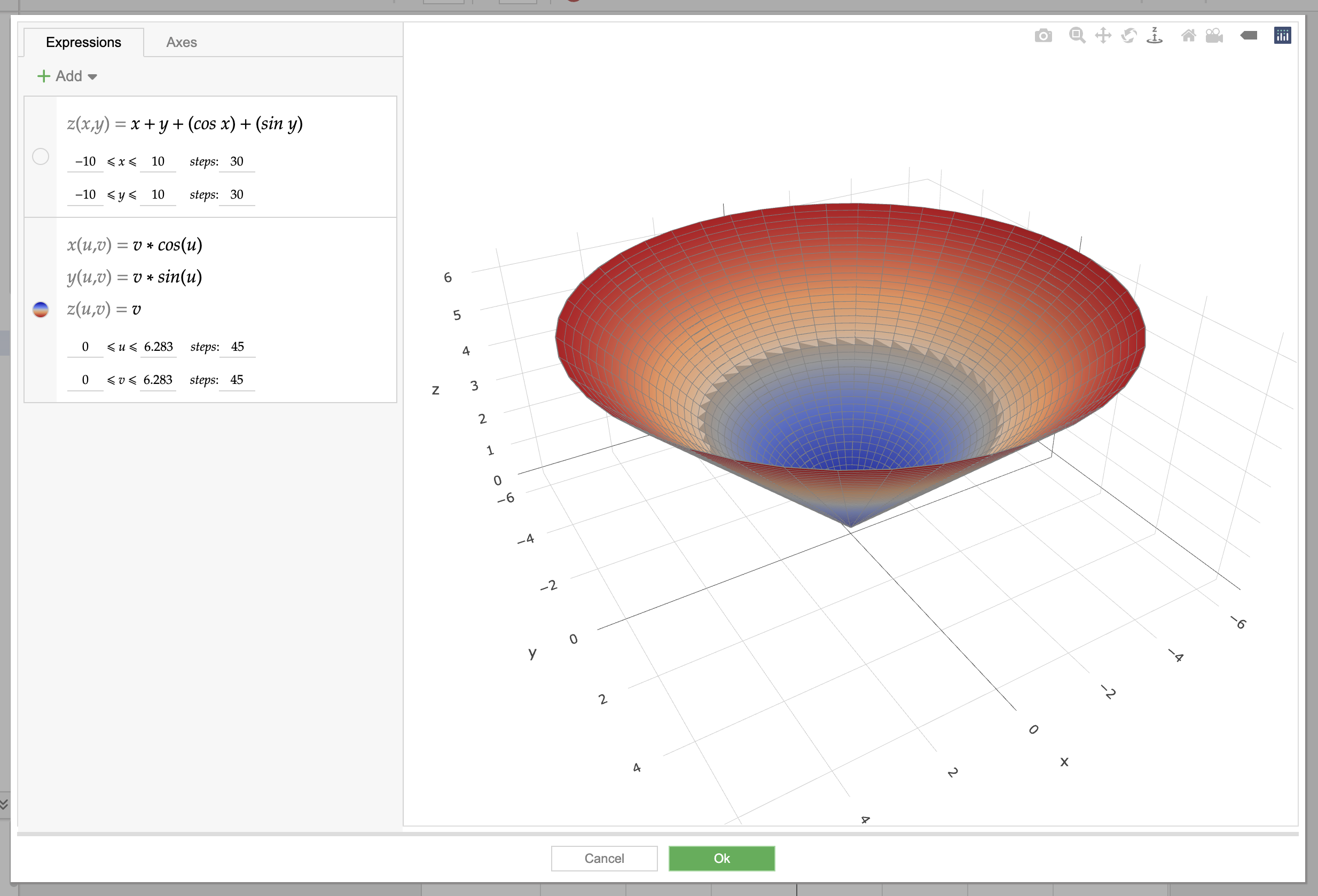1318x896 pixels.
Task: Edit u lower bound 0 field
Action: (85, 347)
